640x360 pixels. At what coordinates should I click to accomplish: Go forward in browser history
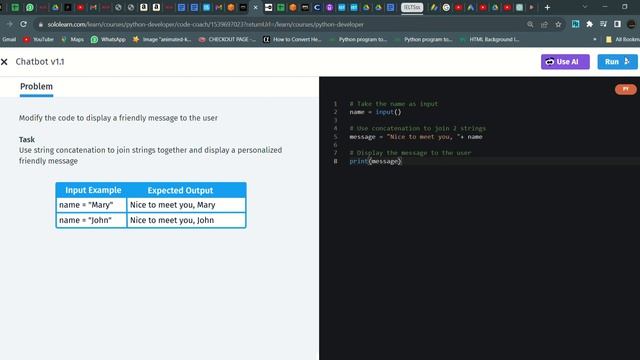coord(9,24)
